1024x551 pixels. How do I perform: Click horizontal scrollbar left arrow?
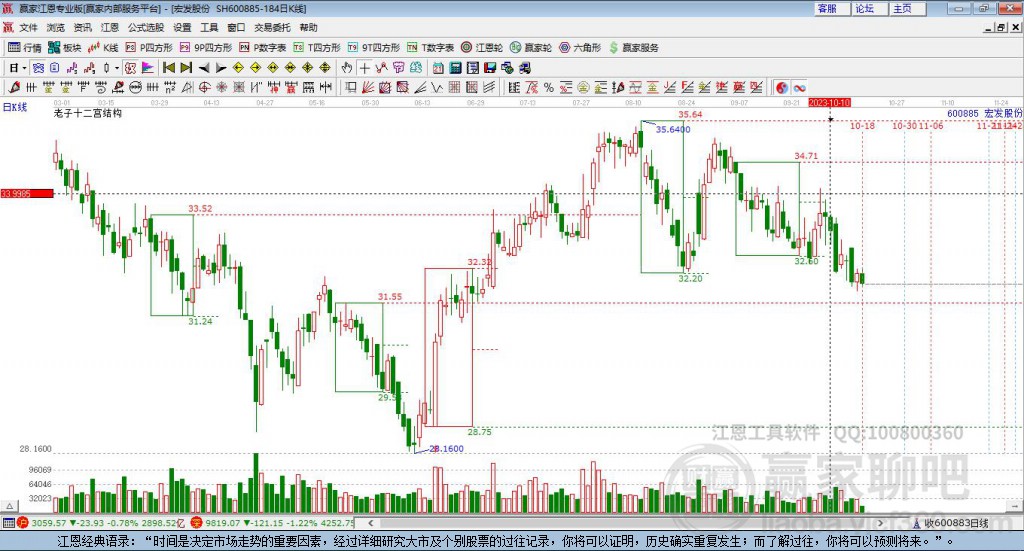tap(371, 523)
